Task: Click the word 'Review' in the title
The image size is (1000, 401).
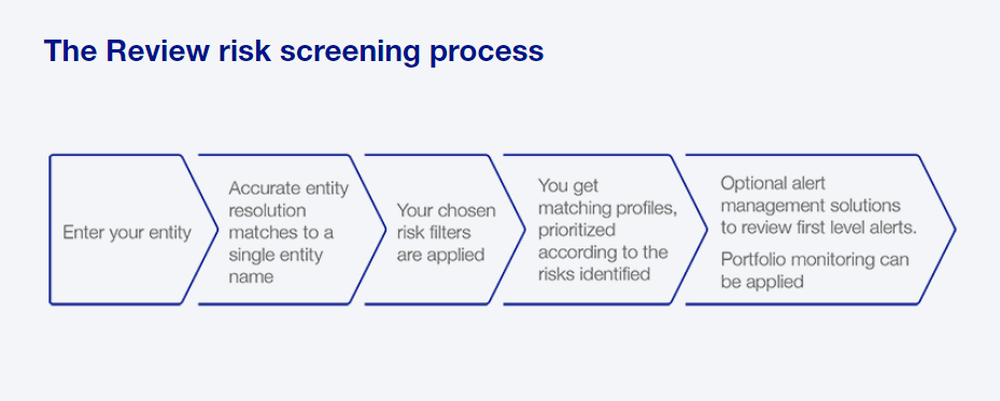Action: (158, 51)
